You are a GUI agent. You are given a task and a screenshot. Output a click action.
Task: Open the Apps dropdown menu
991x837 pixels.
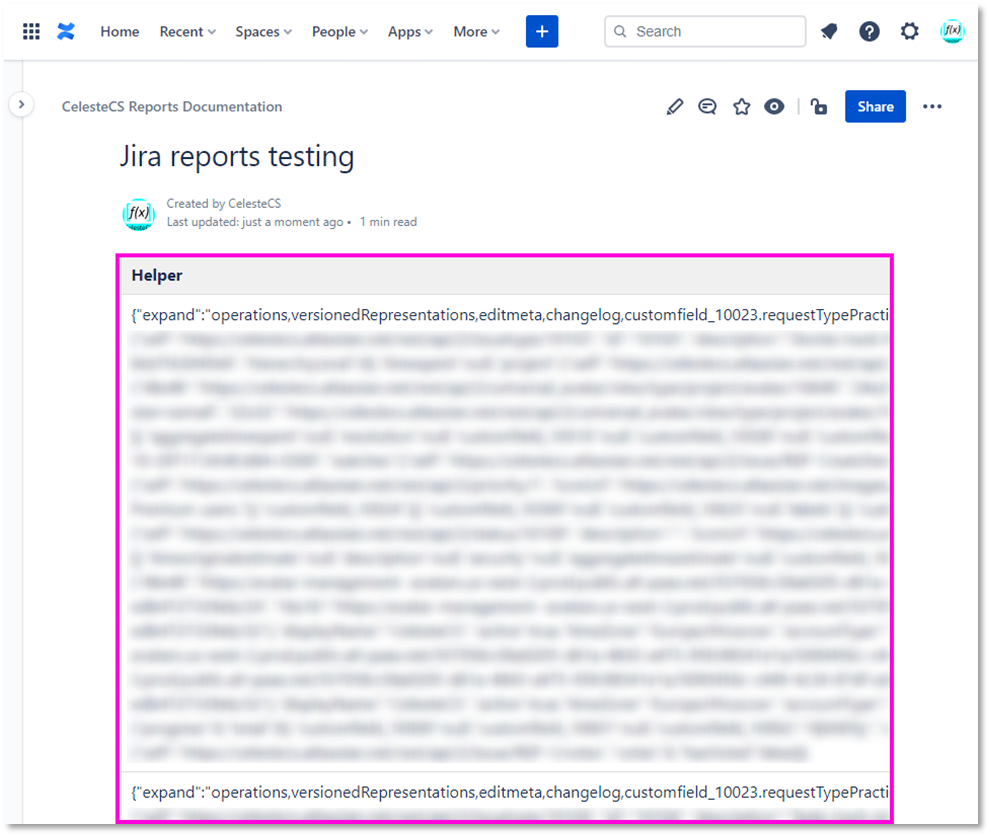410,32
